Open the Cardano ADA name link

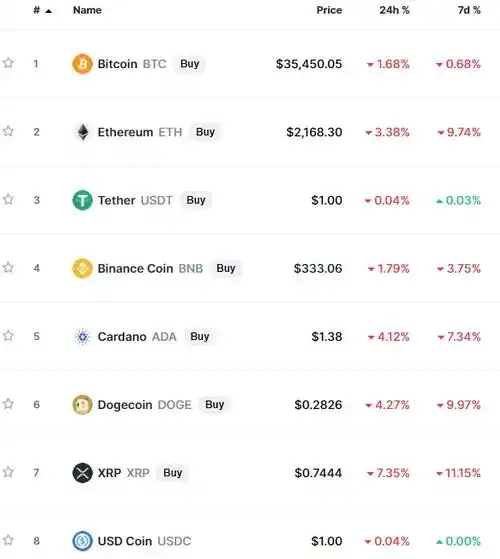pyautogui.click(x=137, y=337)
